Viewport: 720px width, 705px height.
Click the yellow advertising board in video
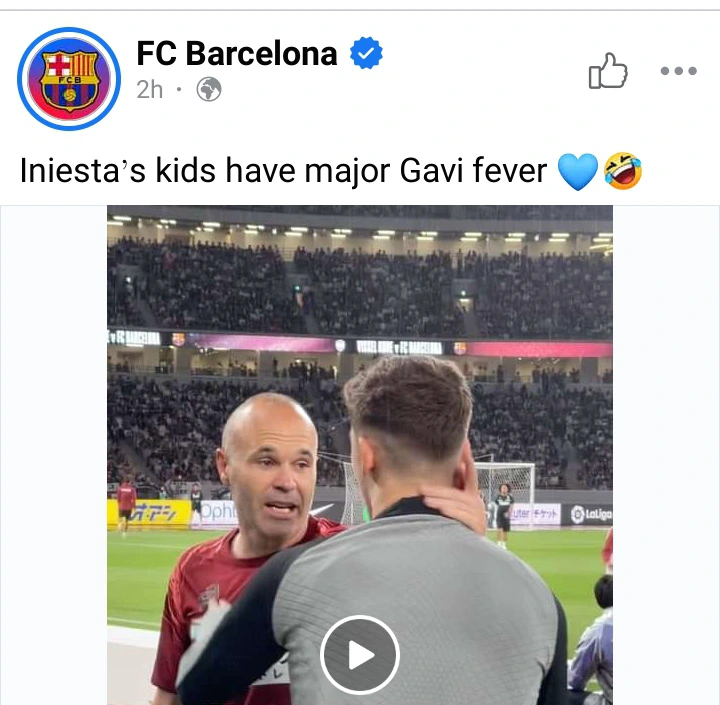point(150,512)
